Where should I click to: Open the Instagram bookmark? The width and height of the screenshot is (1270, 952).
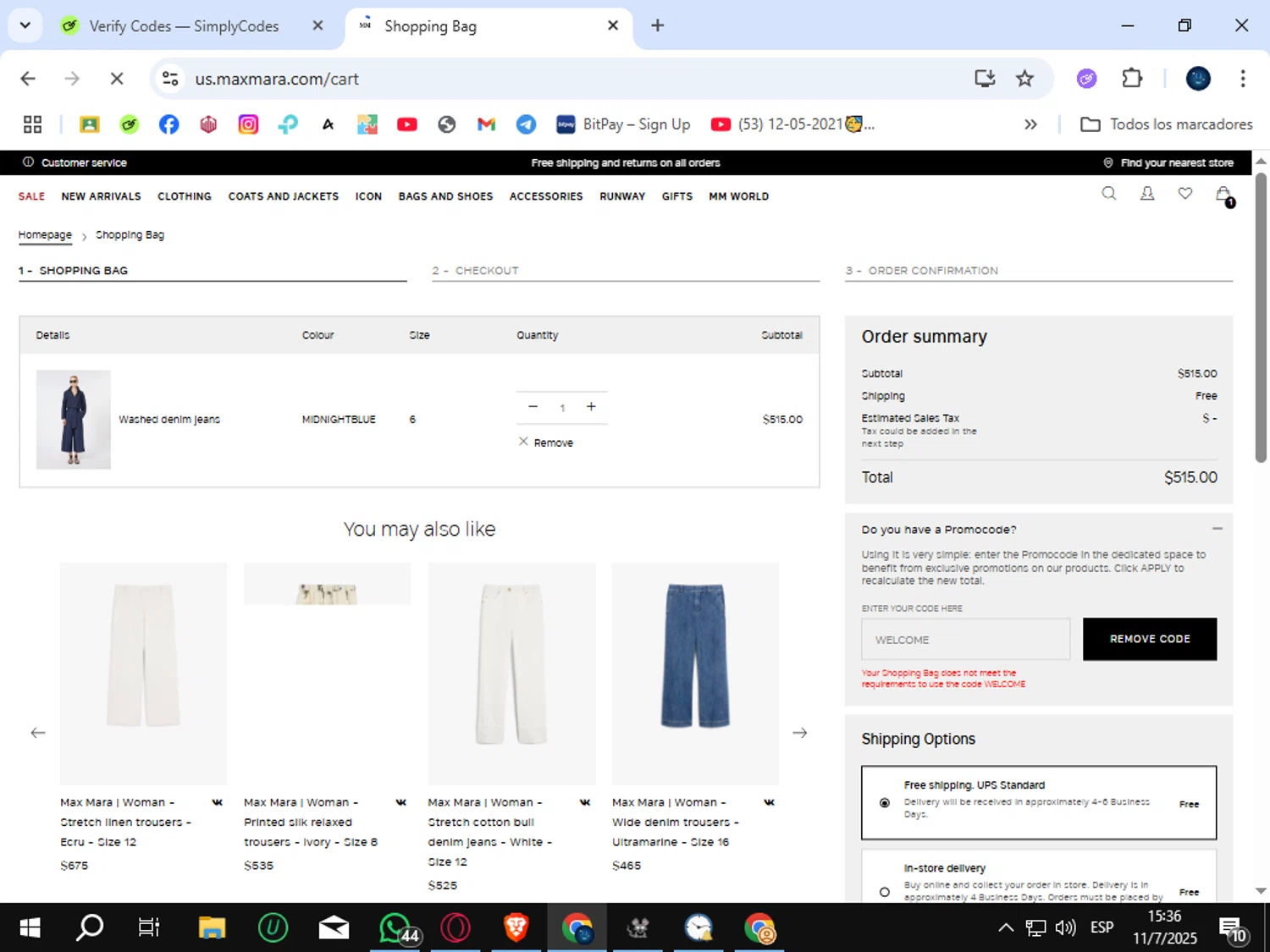coord(248,124)
